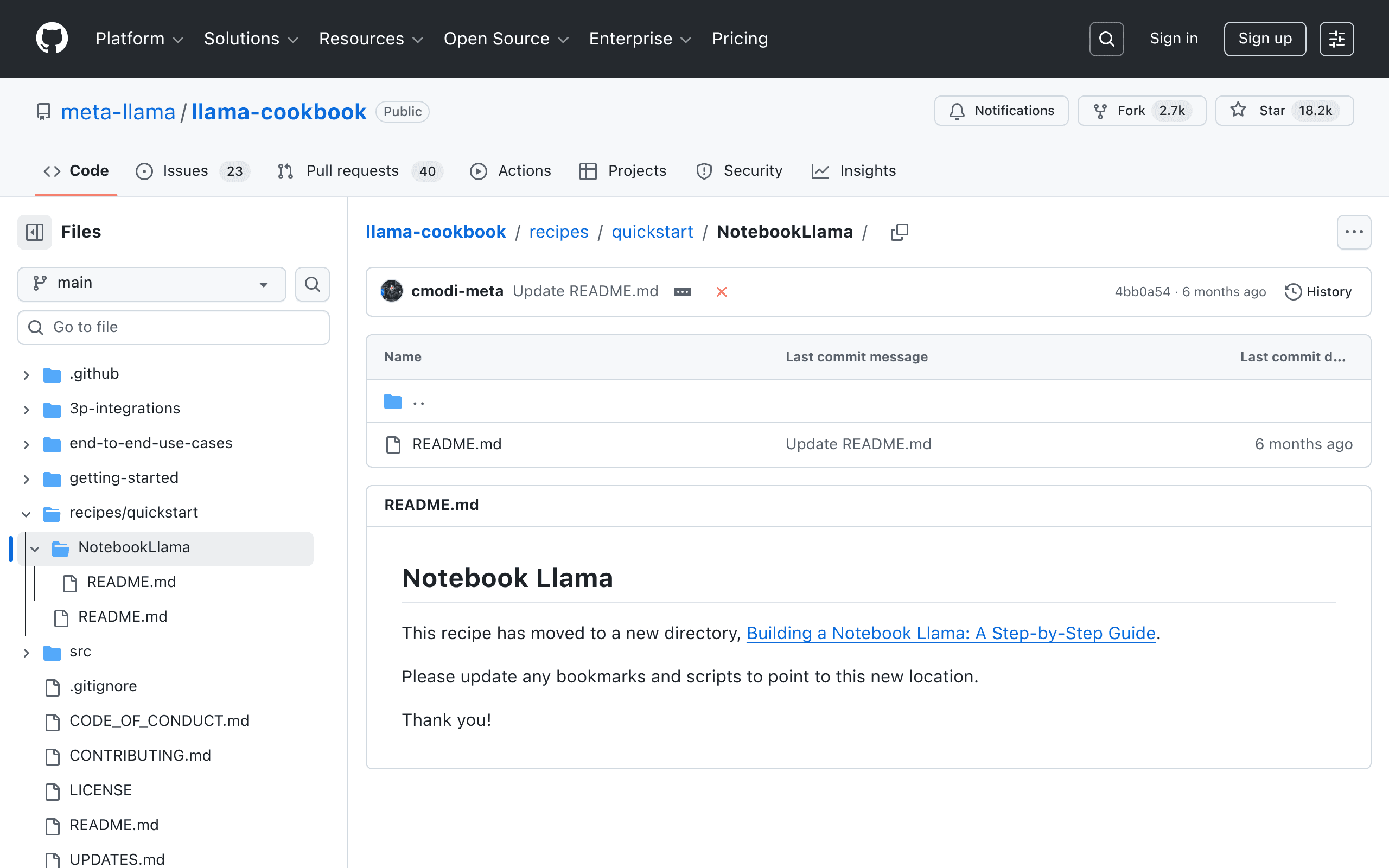Viewport: 1389px width, 868px height.
Task: Open CONTRIBUTING.md in the file tree
Action: point(140,756)
